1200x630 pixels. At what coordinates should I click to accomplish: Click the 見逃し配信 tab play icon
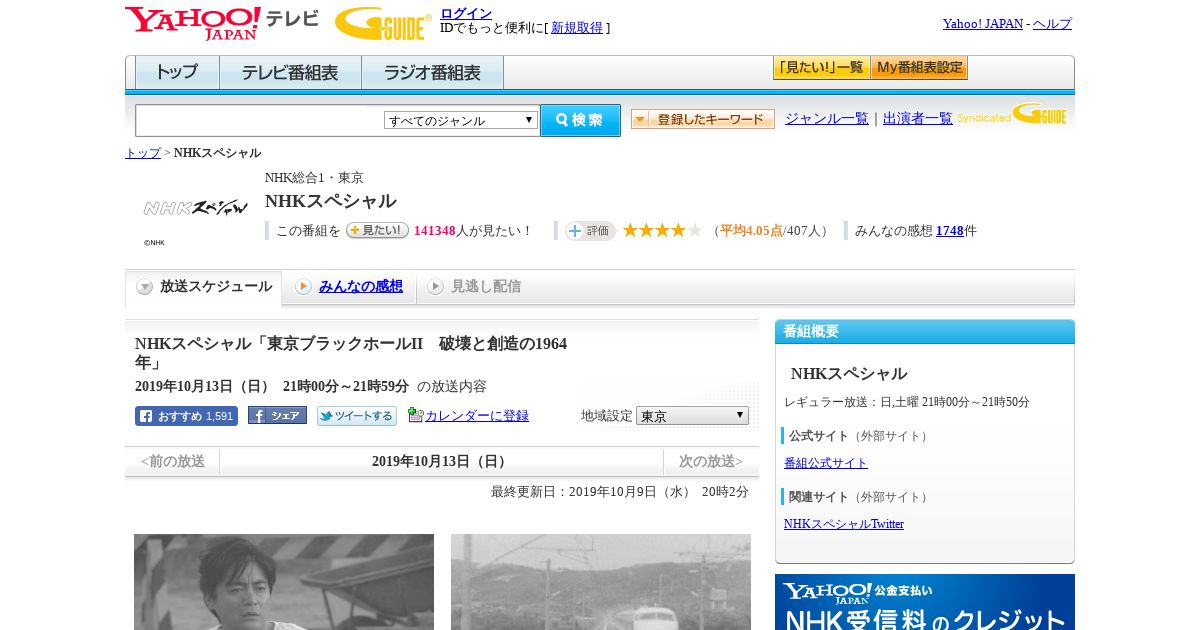[435, 287]
